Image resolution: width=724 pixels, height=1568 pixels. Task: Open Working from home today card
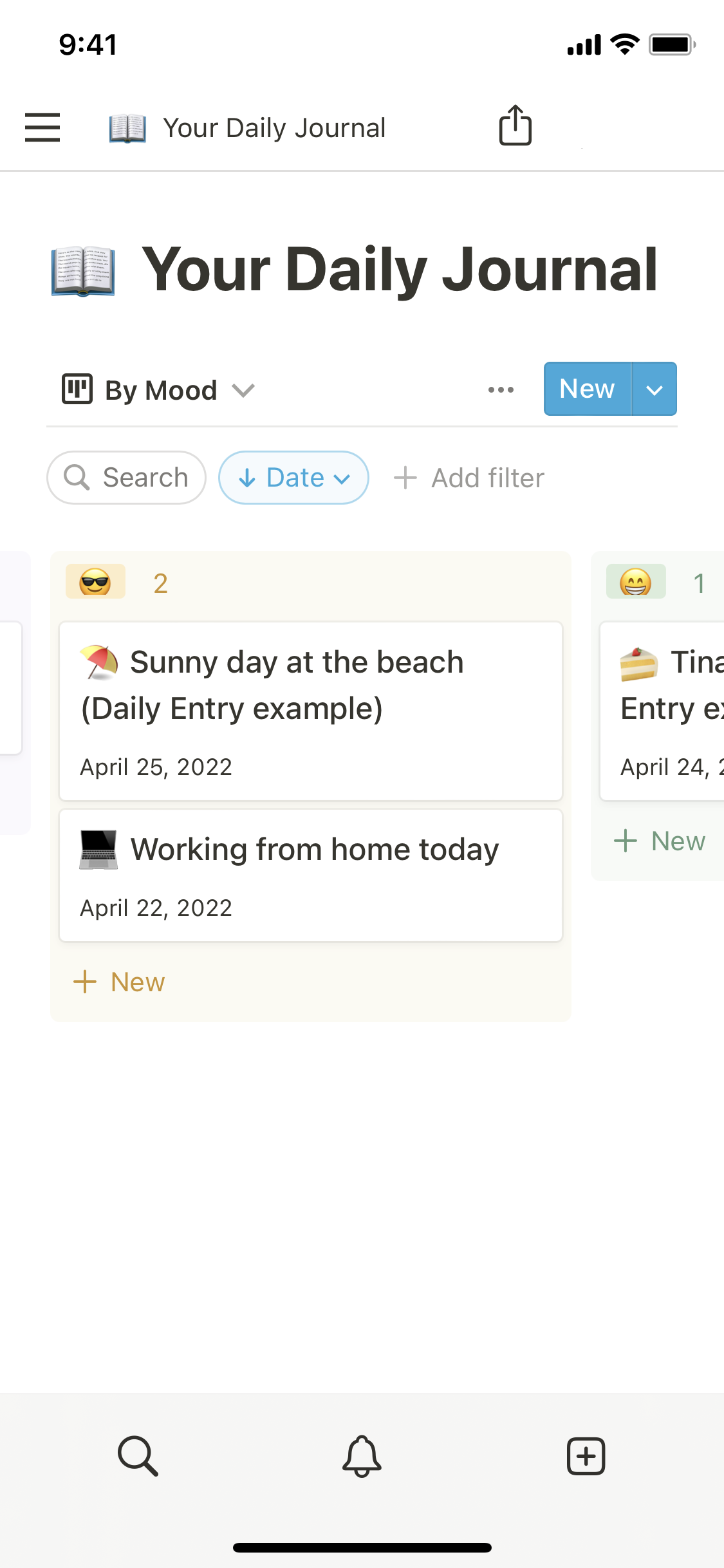click(x=311, y=875)
